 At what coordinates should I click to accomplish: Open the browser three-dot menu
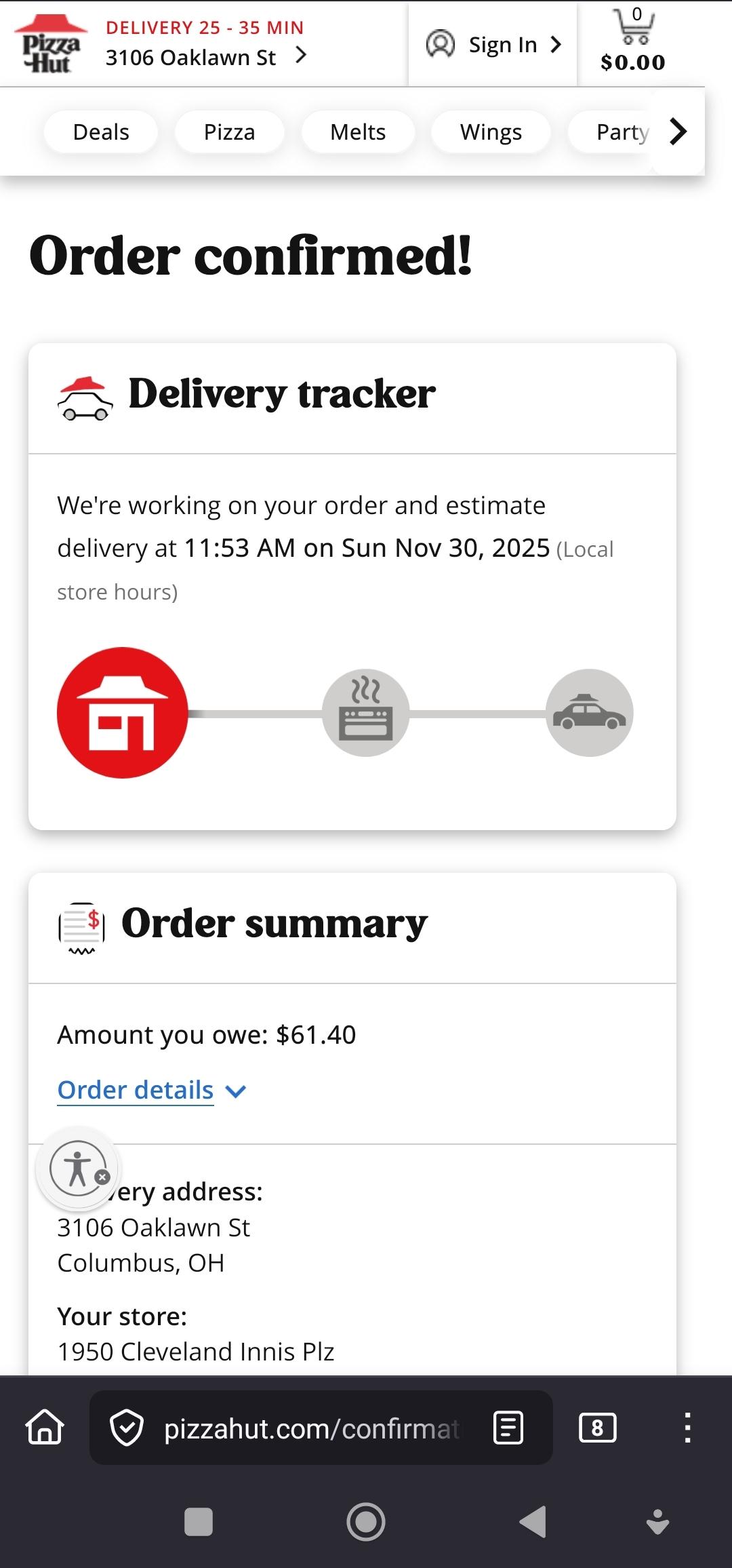(x=687, y=1428)
